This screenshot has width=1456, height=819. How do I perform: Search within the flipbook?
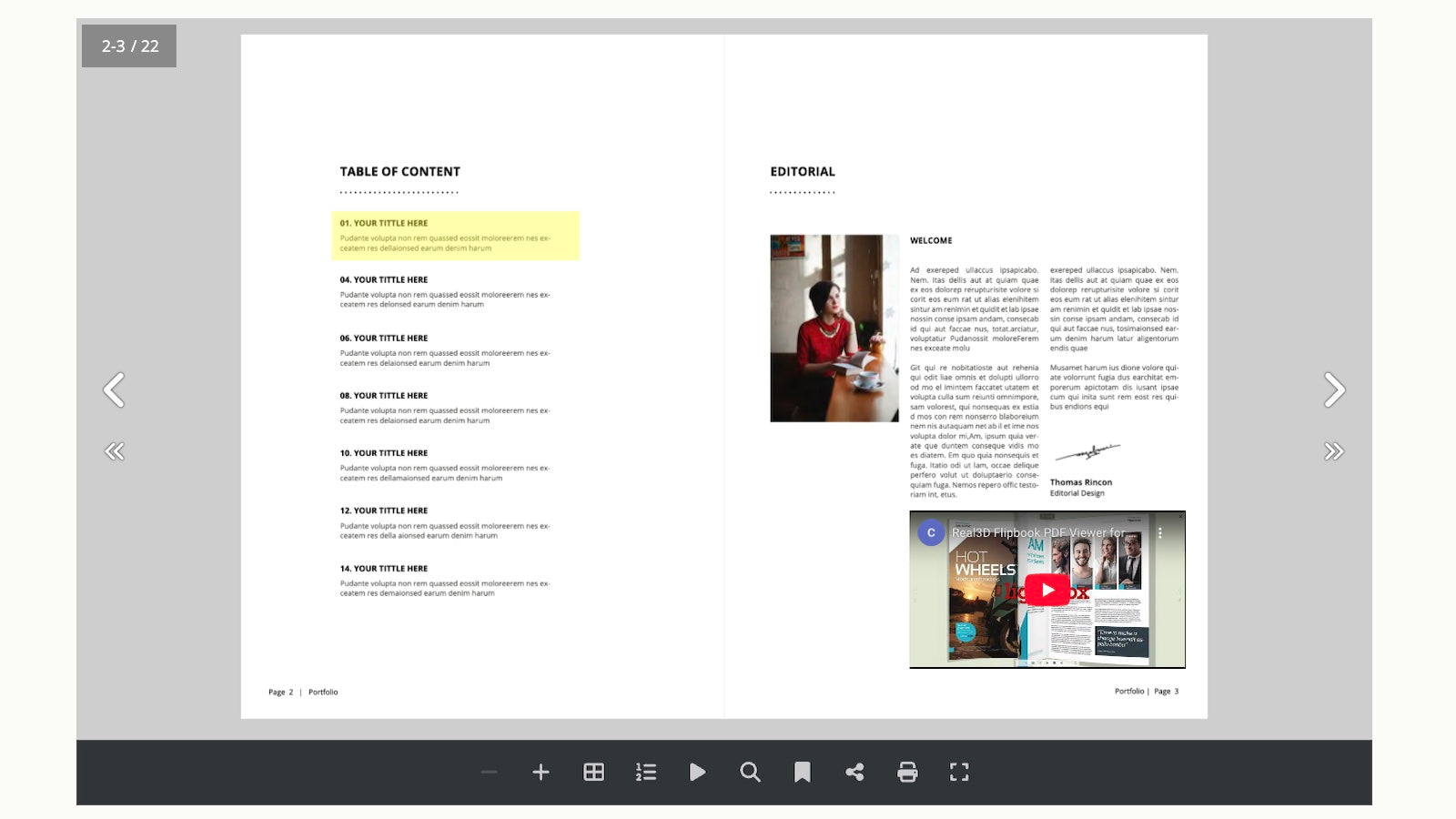coord(750,771)
